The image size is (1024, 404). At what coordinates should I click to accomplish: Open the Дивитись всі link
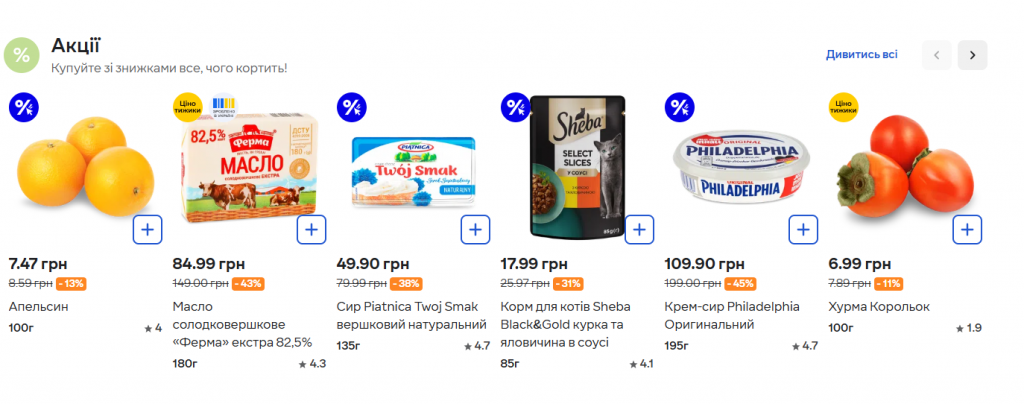point(861,55)
